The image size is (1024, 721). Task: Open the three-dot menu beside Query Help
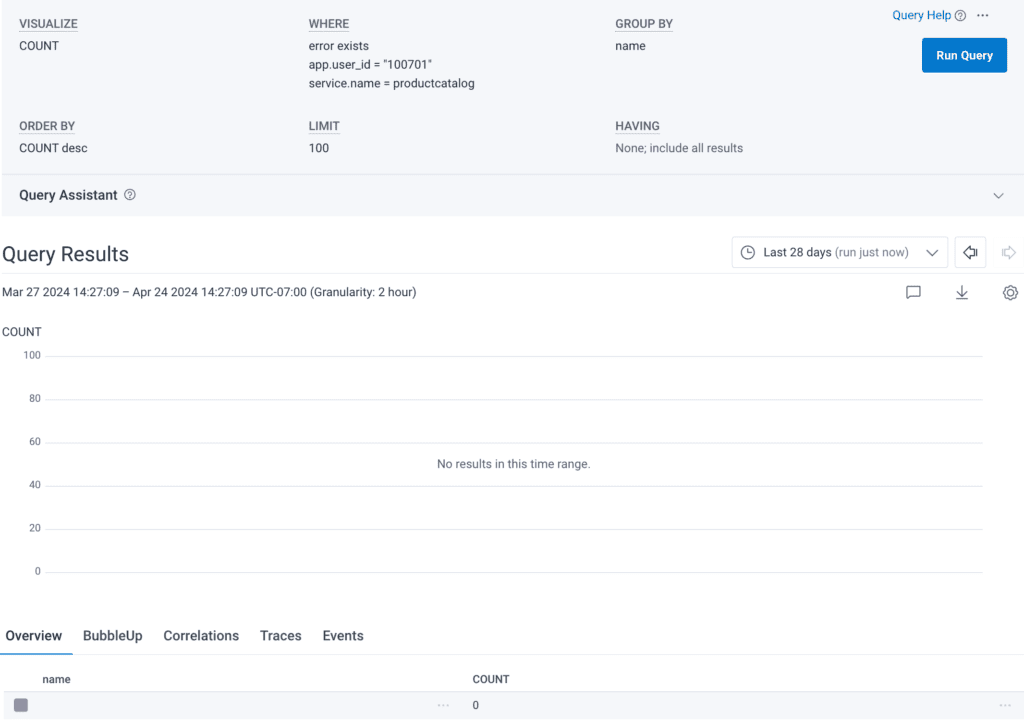(983, 16)
